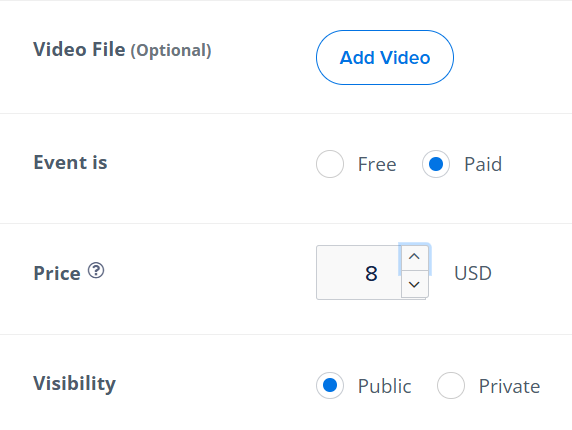Image resolution: width=572 pixels, height=430 pixels.
Task: Click the Private option text label
Action: [509, 386]
